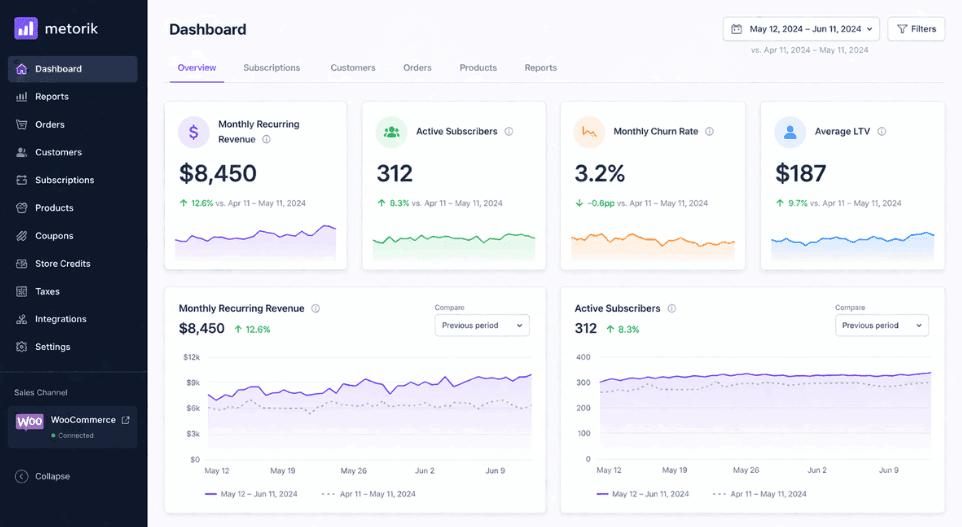Viewport: 962px width, 527px height.
Task: Click the filter funnel icon
Action: (902, 29)
